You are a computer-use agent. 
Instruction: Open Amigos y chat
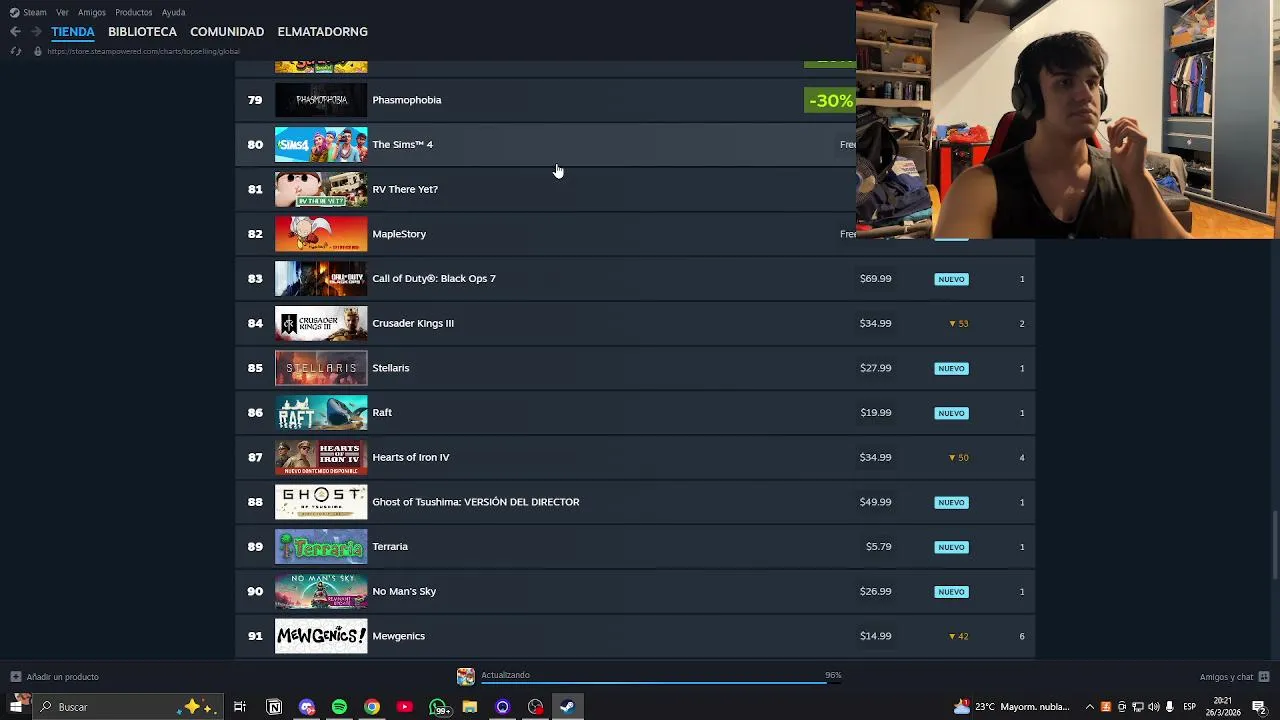[1227, 677]
